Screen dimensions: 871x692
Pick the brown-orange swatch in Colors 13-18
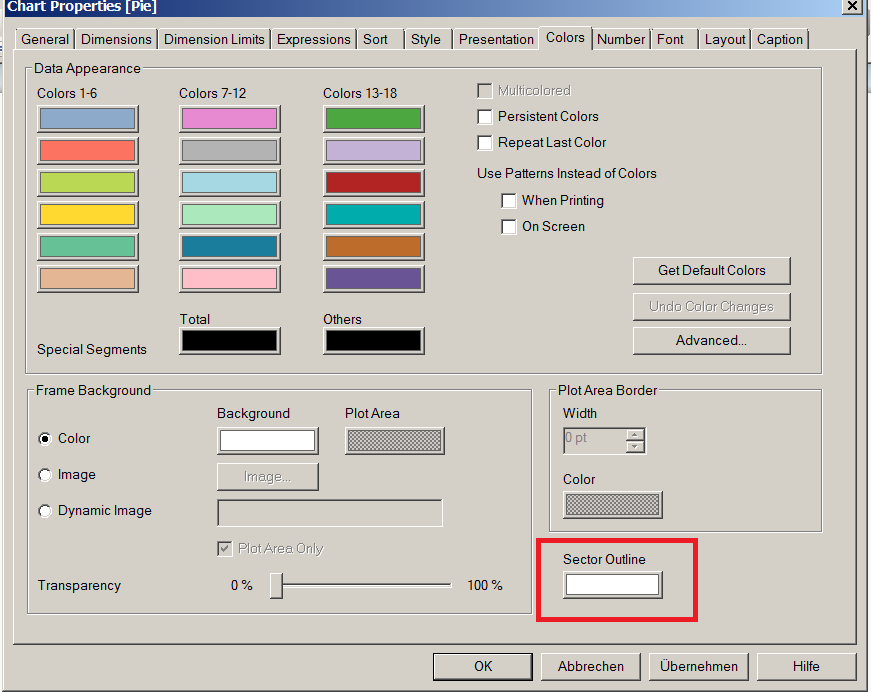(x=373, y=247)
